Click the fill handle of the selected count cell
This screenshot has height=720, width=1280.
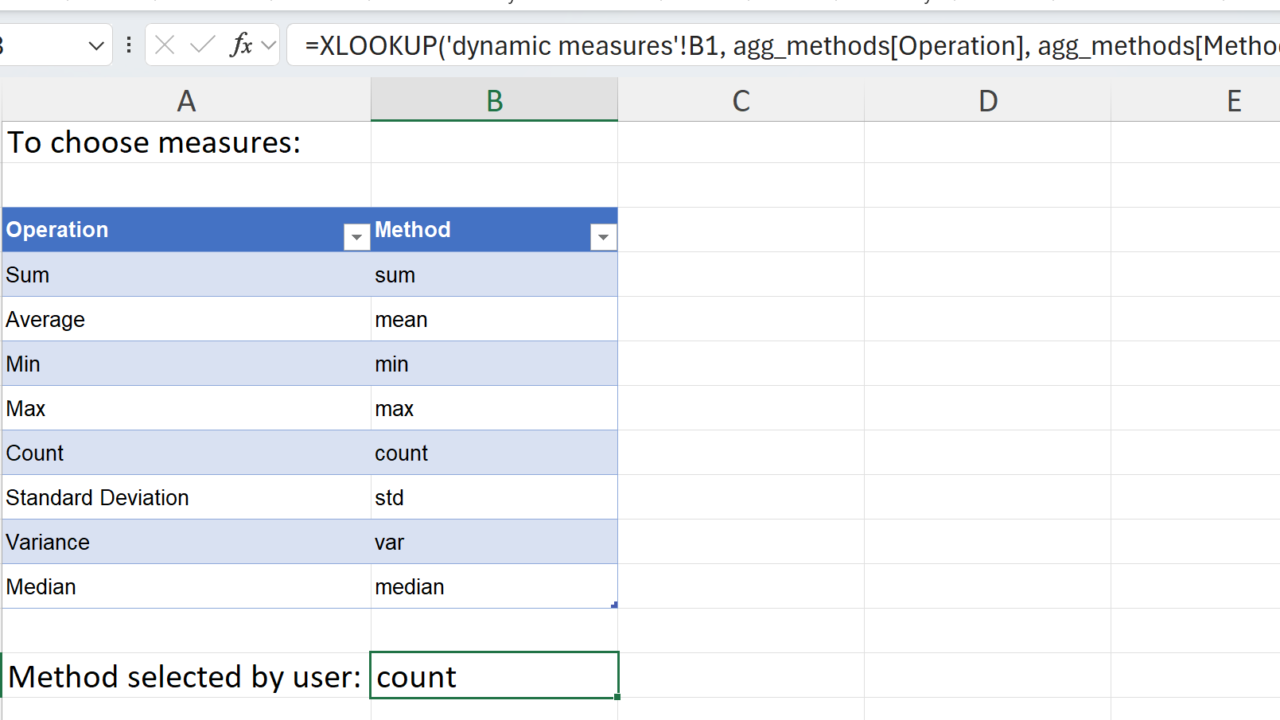tap(619, 697)
